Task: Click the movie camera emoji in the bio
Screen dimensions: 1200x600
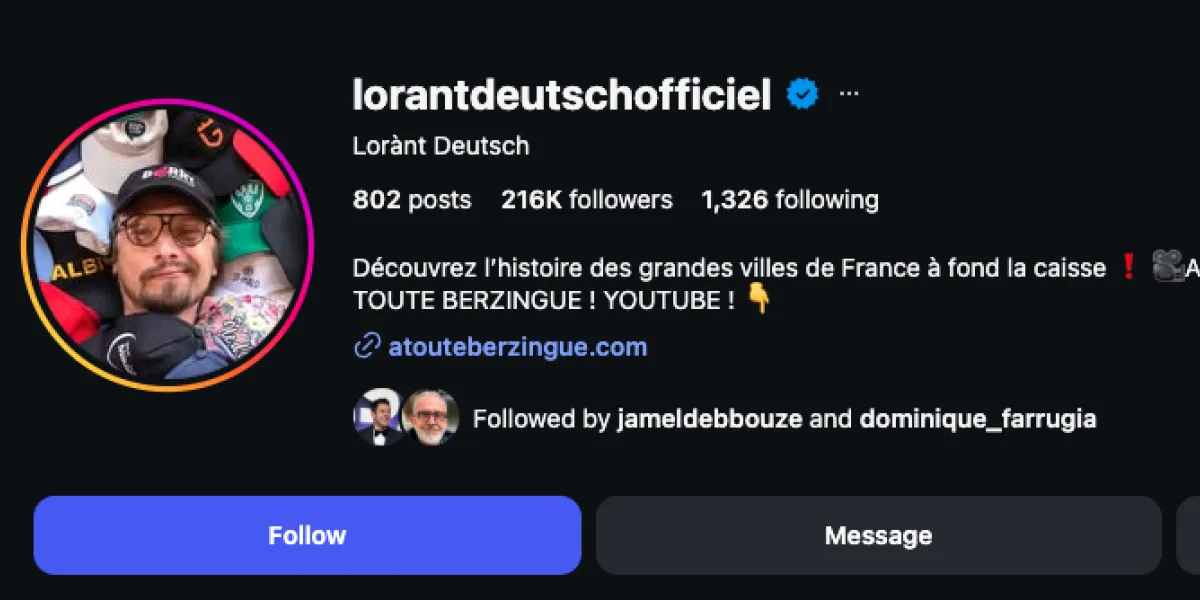Action: (x=1166, y=268)
